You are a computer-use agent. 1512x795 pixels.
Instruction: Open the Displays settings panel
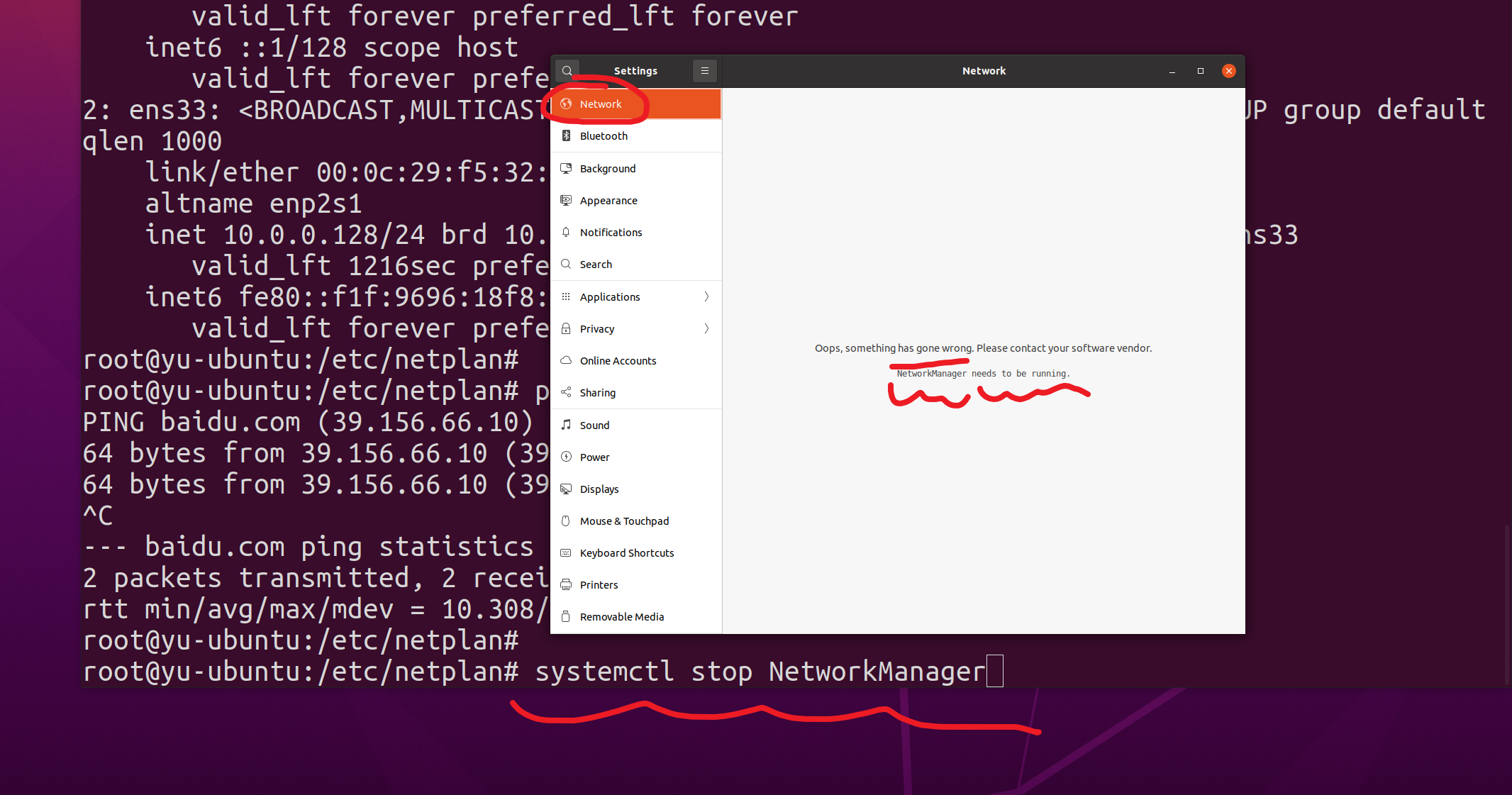[636, 489]
